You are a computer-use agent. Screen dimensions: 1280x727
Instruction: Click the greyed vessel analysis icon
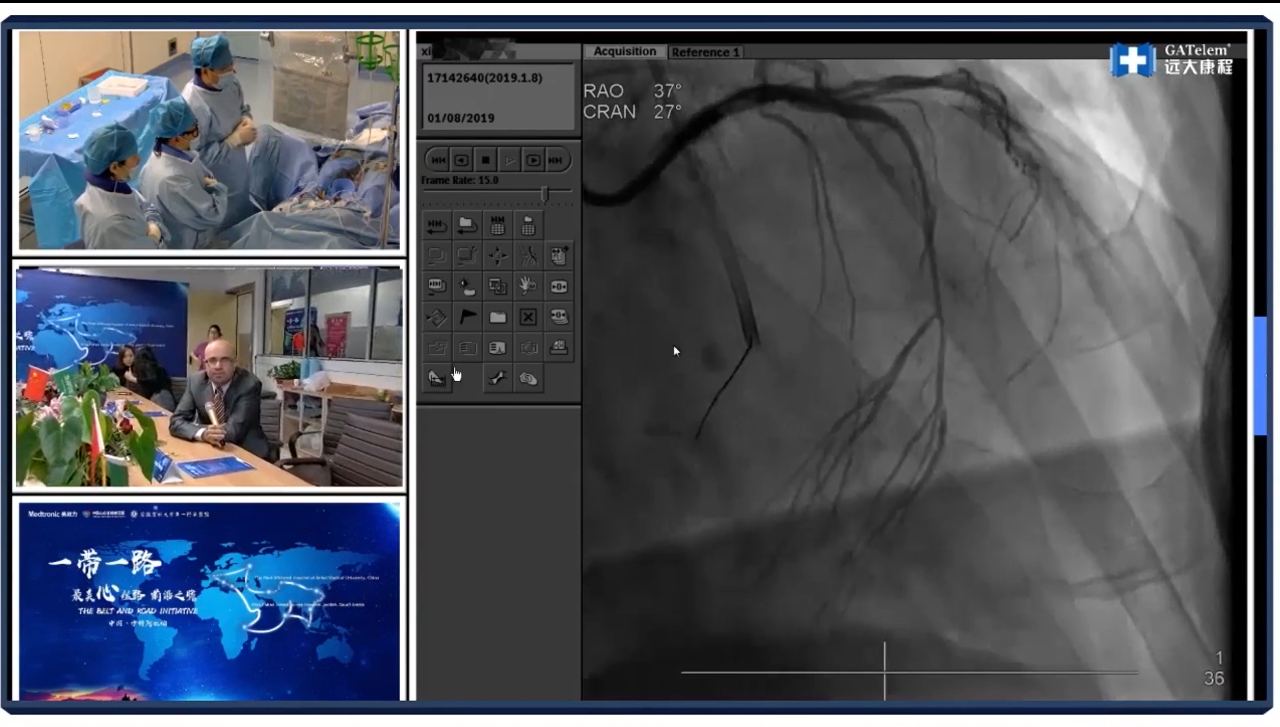(x=528, y=256)
